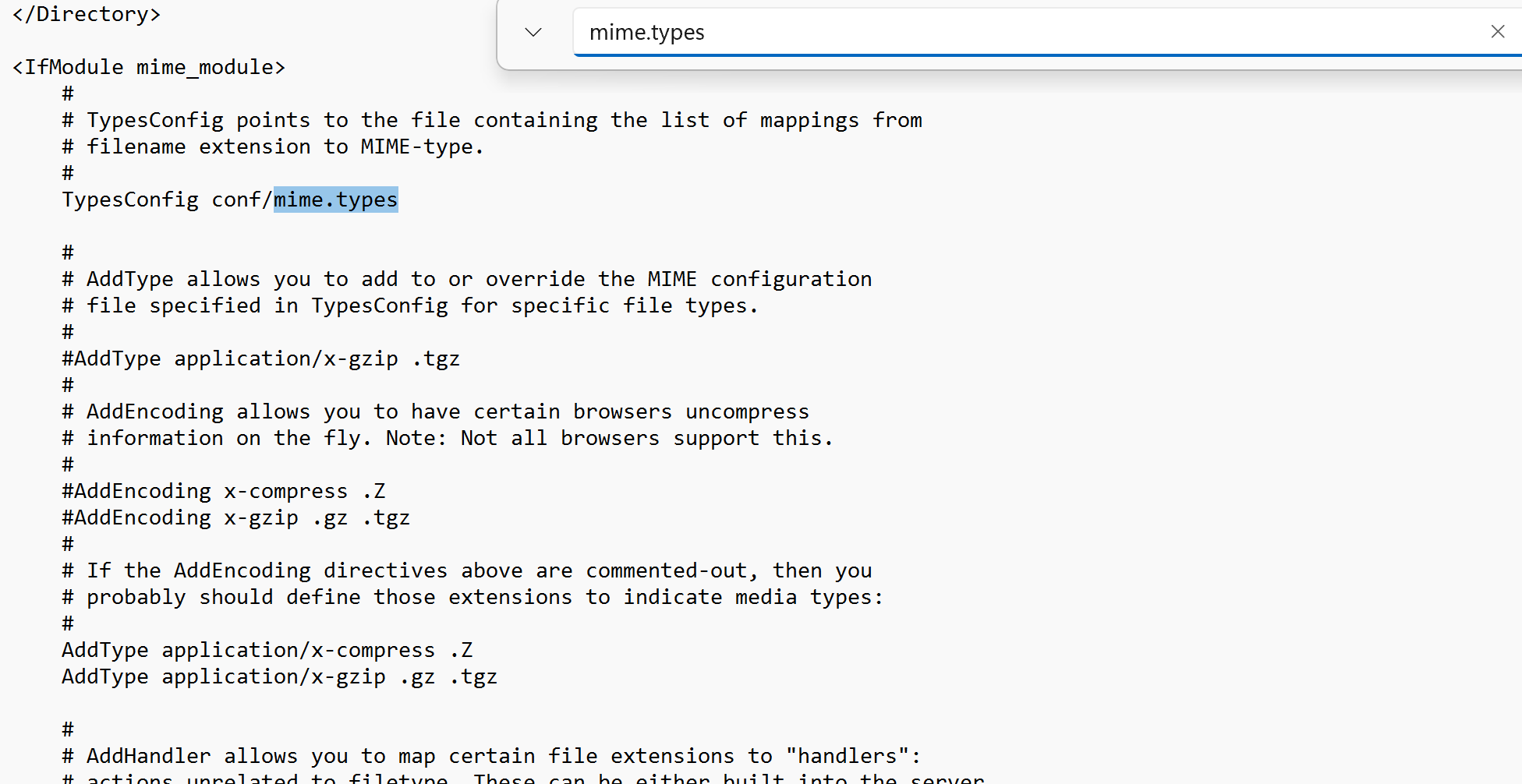1522x784 pixels.
Task: Click the highlighted mime.types match
Action: coord(335,200)
